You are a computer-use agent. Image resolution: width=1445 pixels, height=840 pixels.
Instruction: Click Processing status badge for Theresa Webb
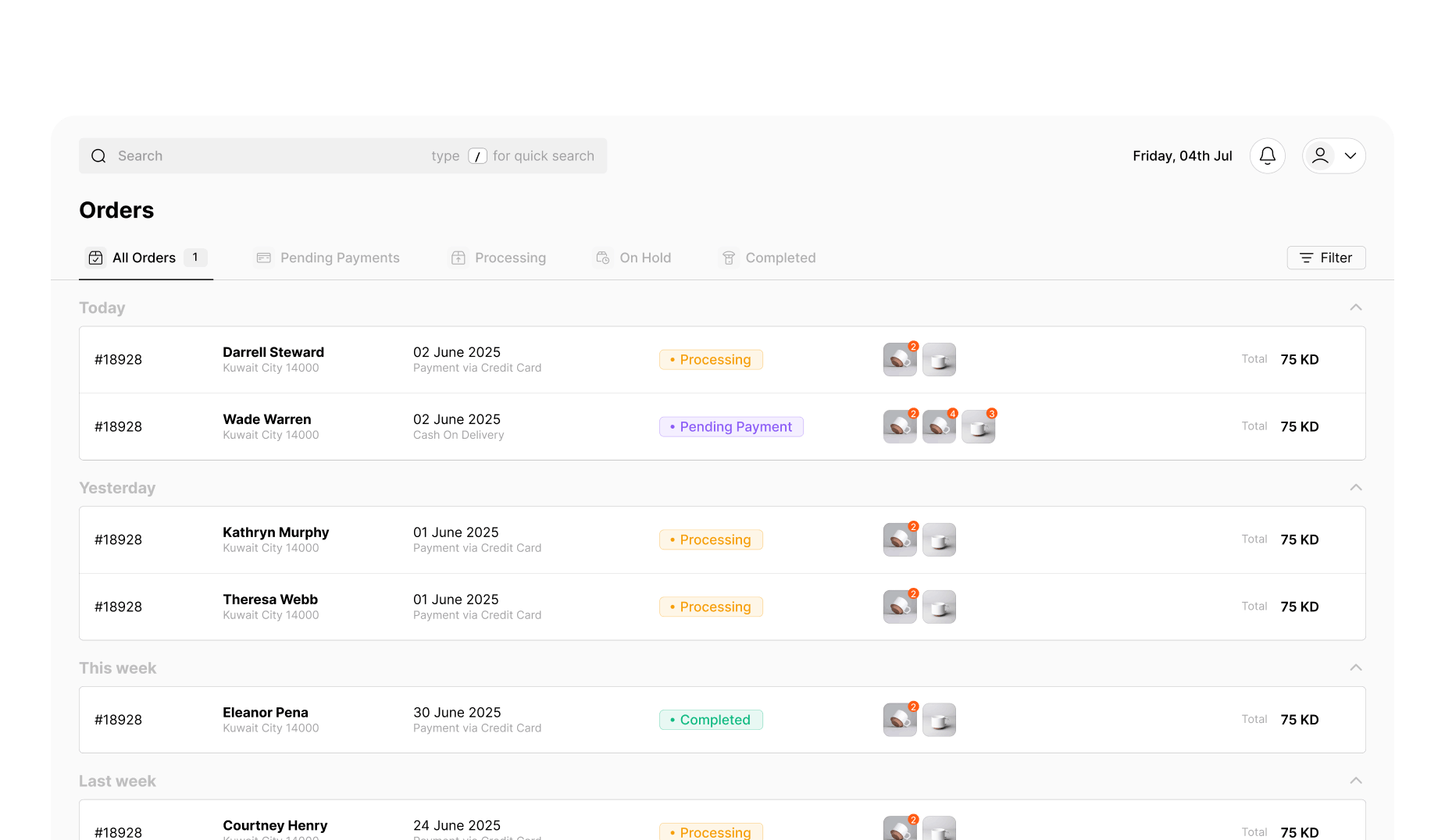click(711, 607)
